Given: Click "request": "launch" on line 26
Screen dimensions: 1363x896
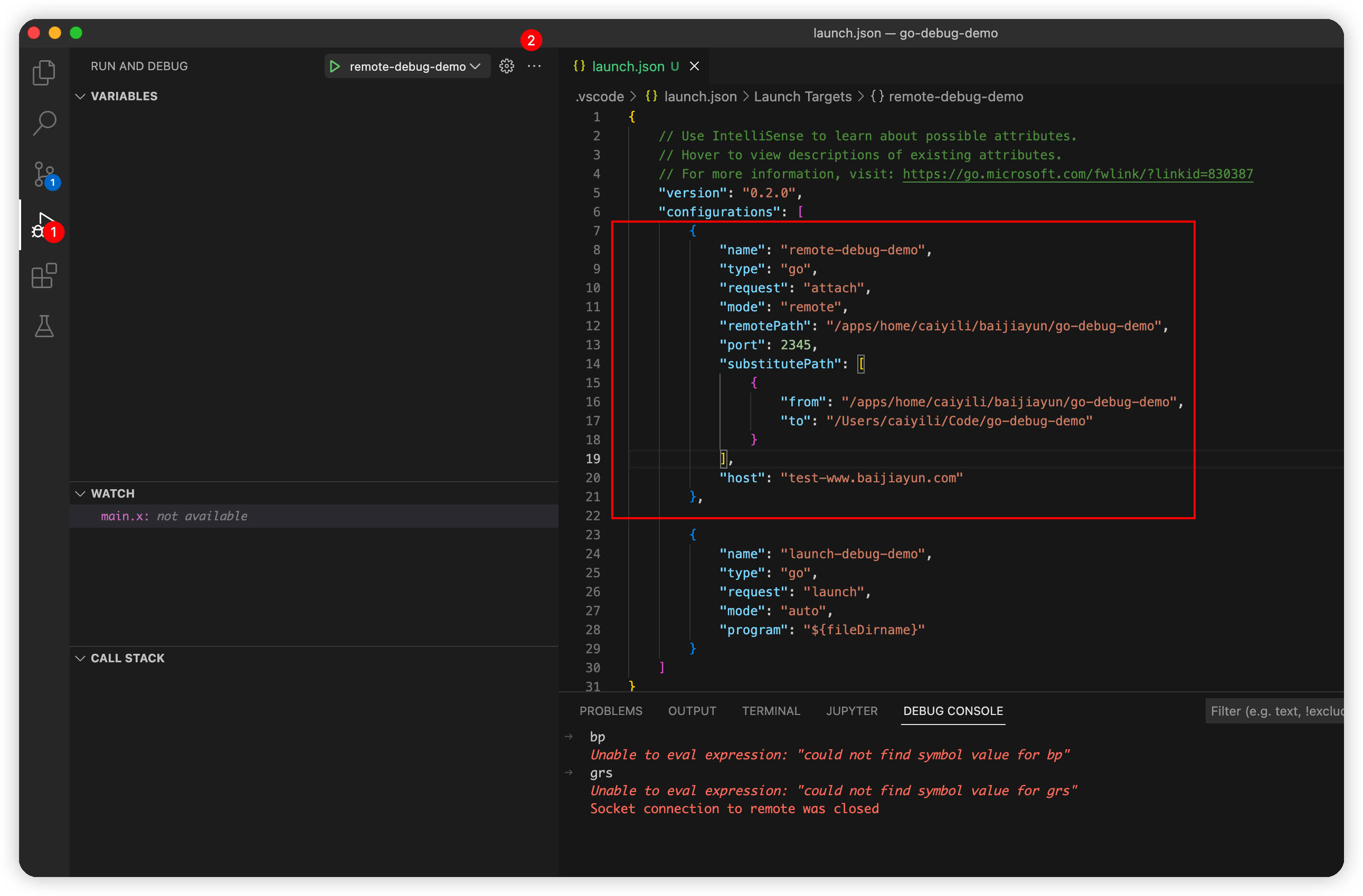Looking at the screenshot, I should click(795, 592).
